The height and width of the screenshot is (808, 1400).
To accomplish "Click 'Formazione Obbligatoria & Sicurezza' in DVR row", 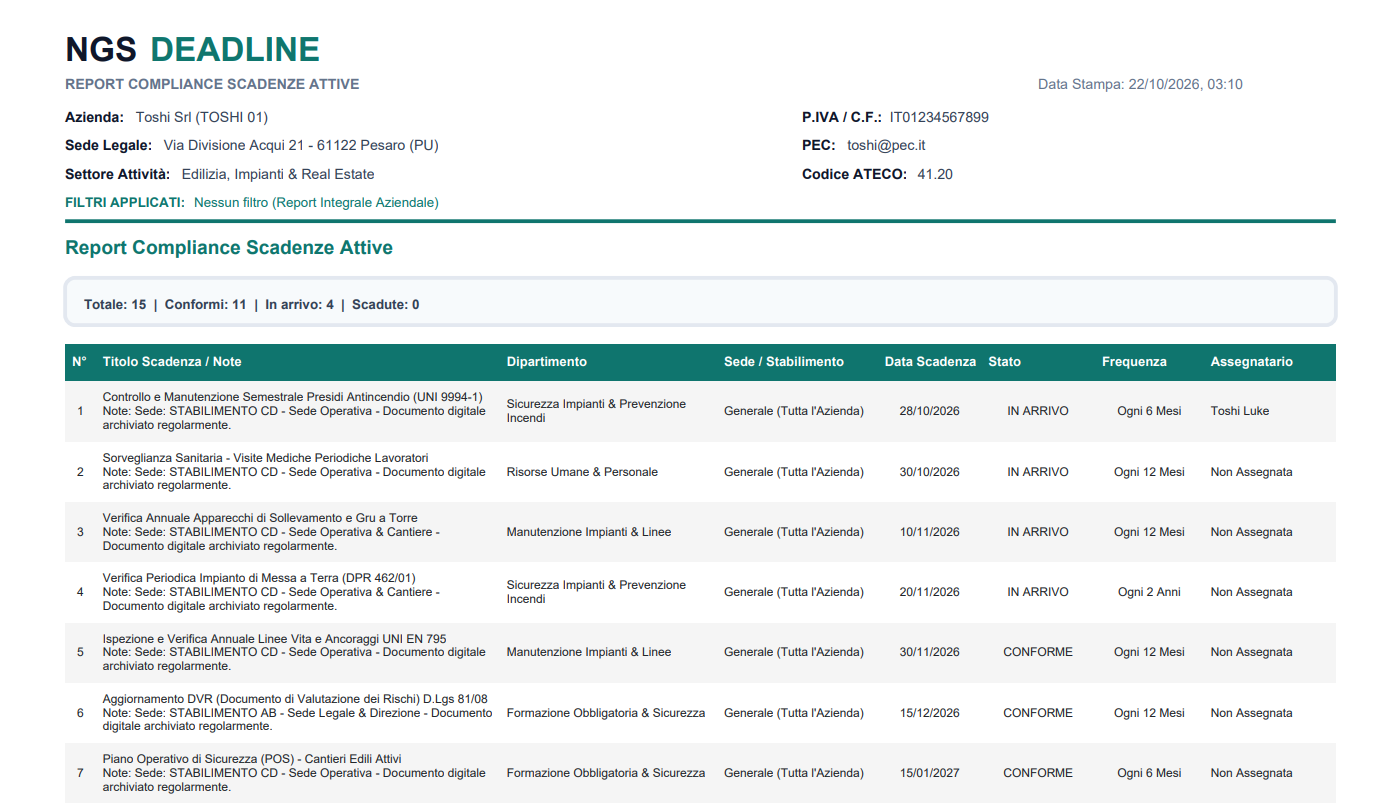I will pyautogui.click(x=606, y=713).
